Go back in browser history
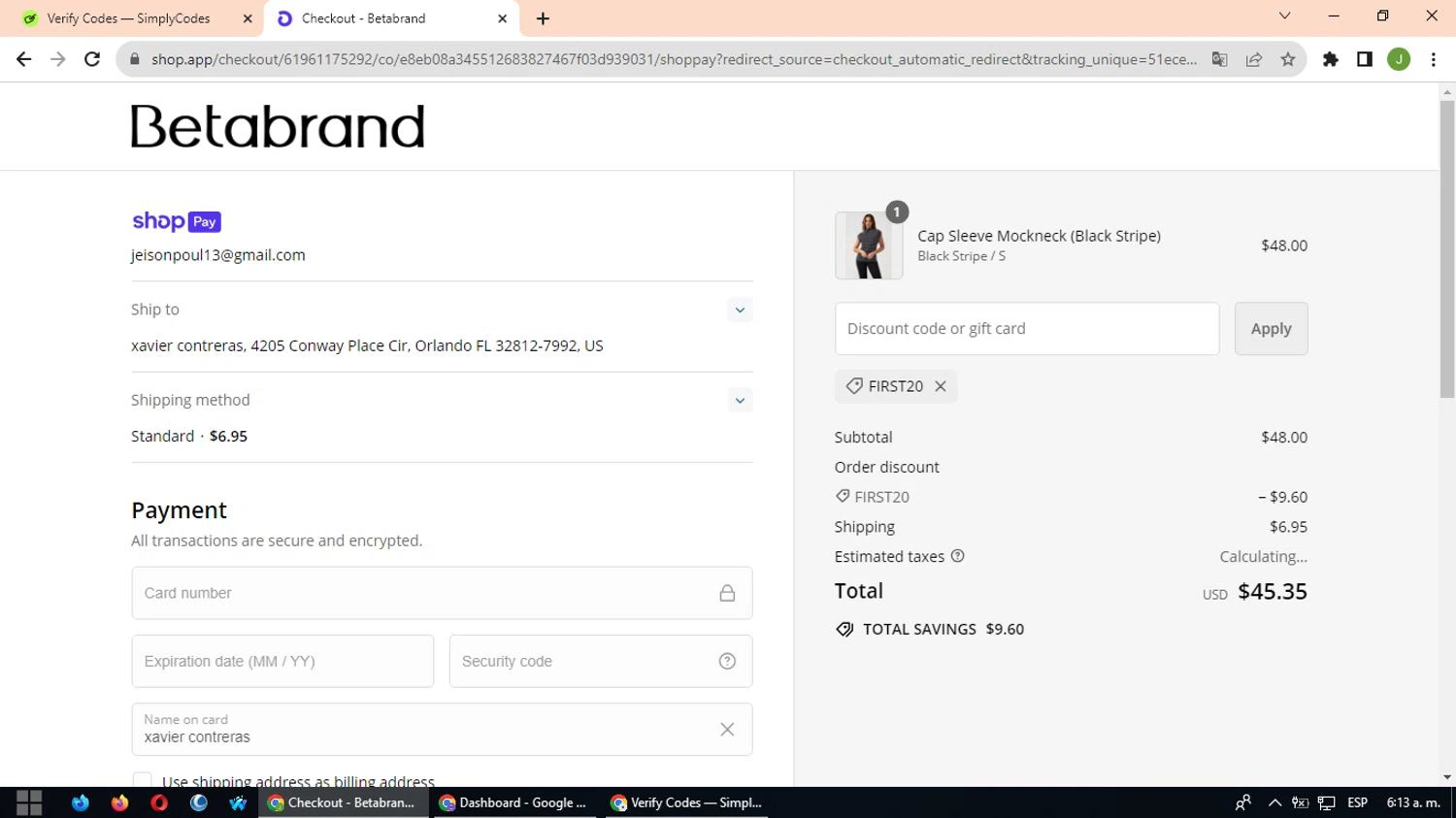 click(24, 59)
